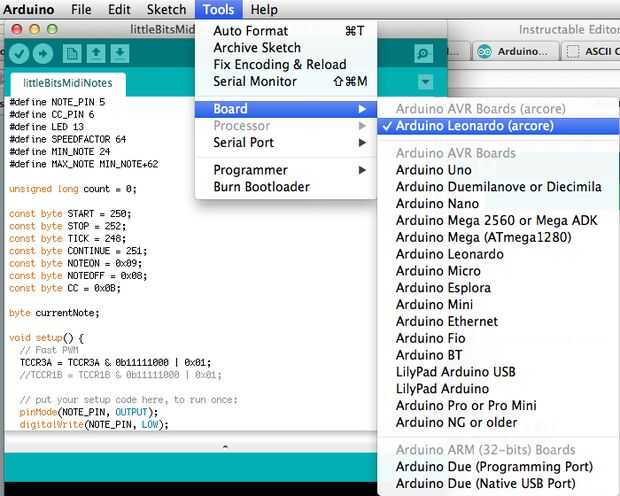Expand the Programmer submenu
This screenshot has height=496, width=620.
(285, 170)
